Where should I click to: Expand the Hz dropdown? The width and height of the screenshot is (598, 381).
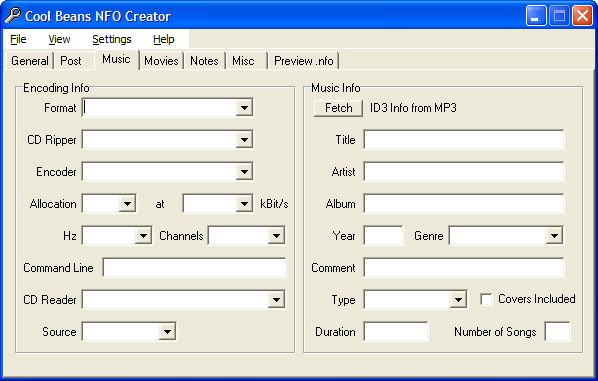tap(143, 236)
